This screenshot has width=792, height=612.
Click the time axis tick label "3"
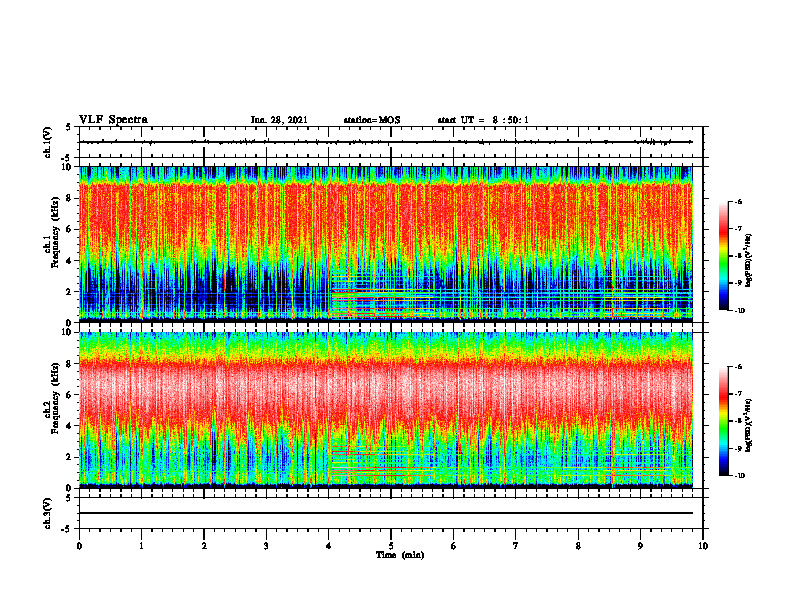click(x=266, y=546)
